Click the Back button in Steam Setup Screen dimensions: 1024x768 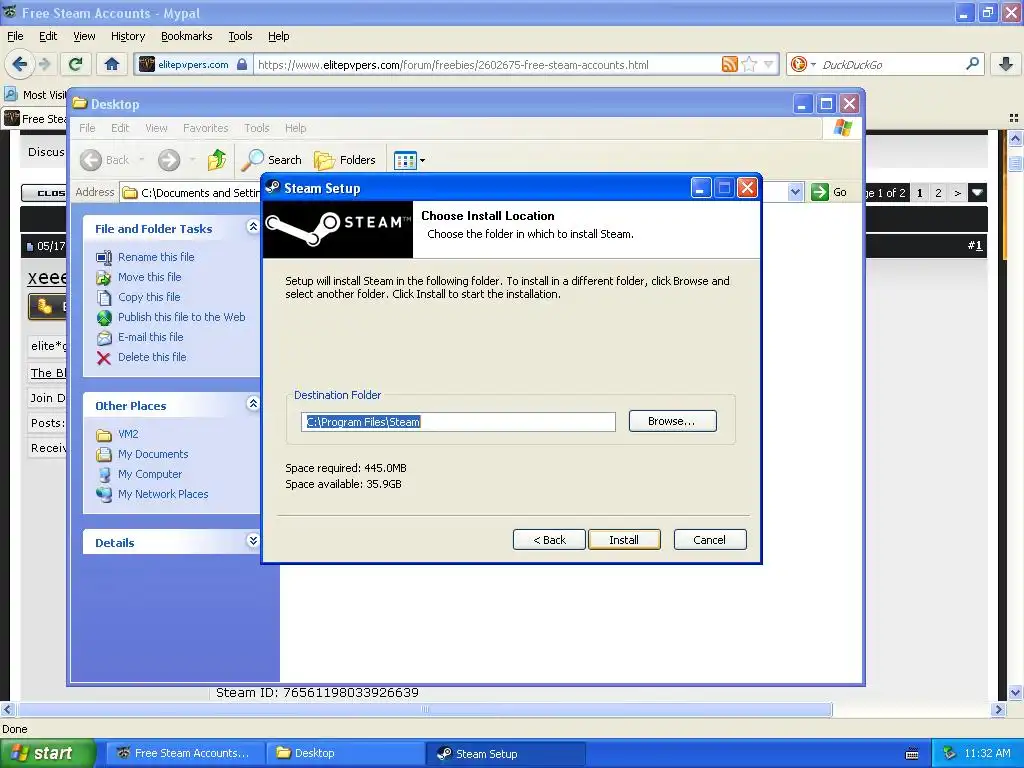click(x=549, y=539)
